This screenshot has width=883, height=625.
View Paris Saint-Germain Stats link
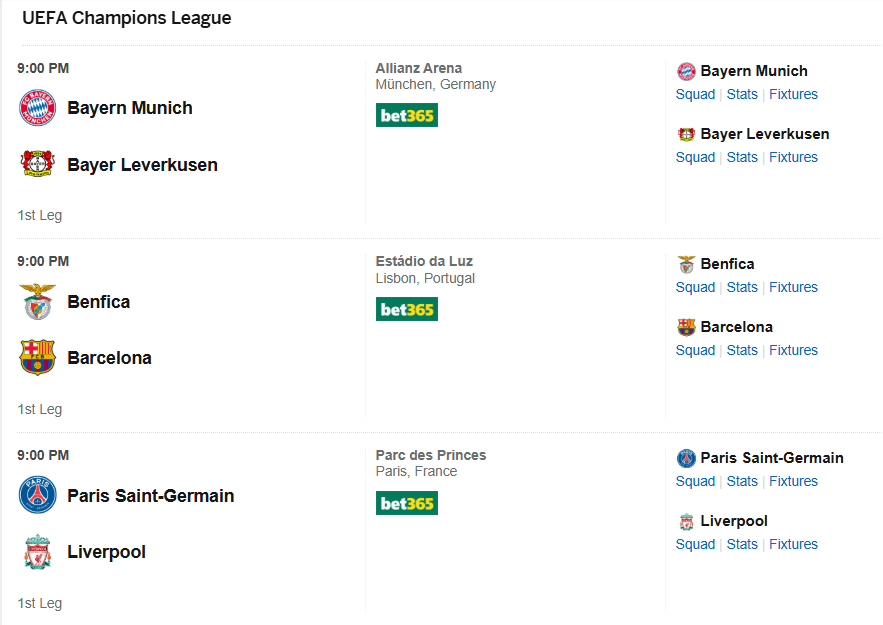742,481
